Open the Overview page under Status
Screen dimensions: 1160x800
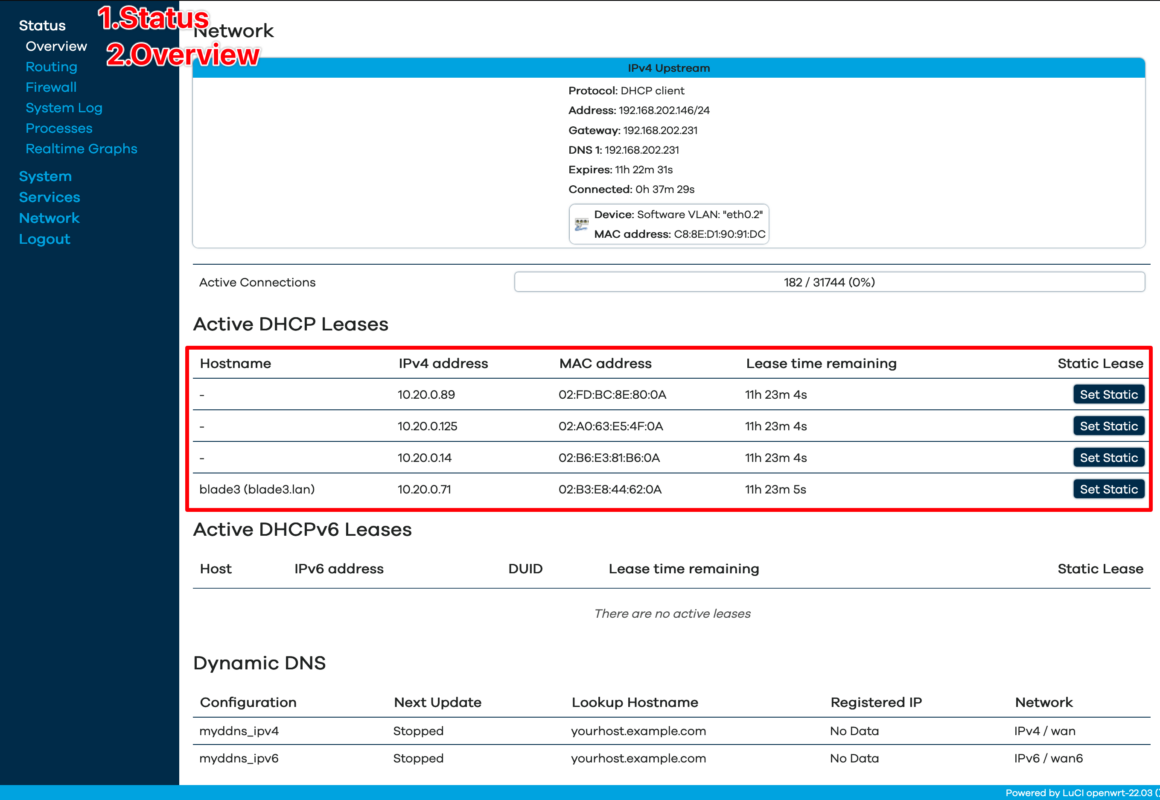tap(56, 46)
